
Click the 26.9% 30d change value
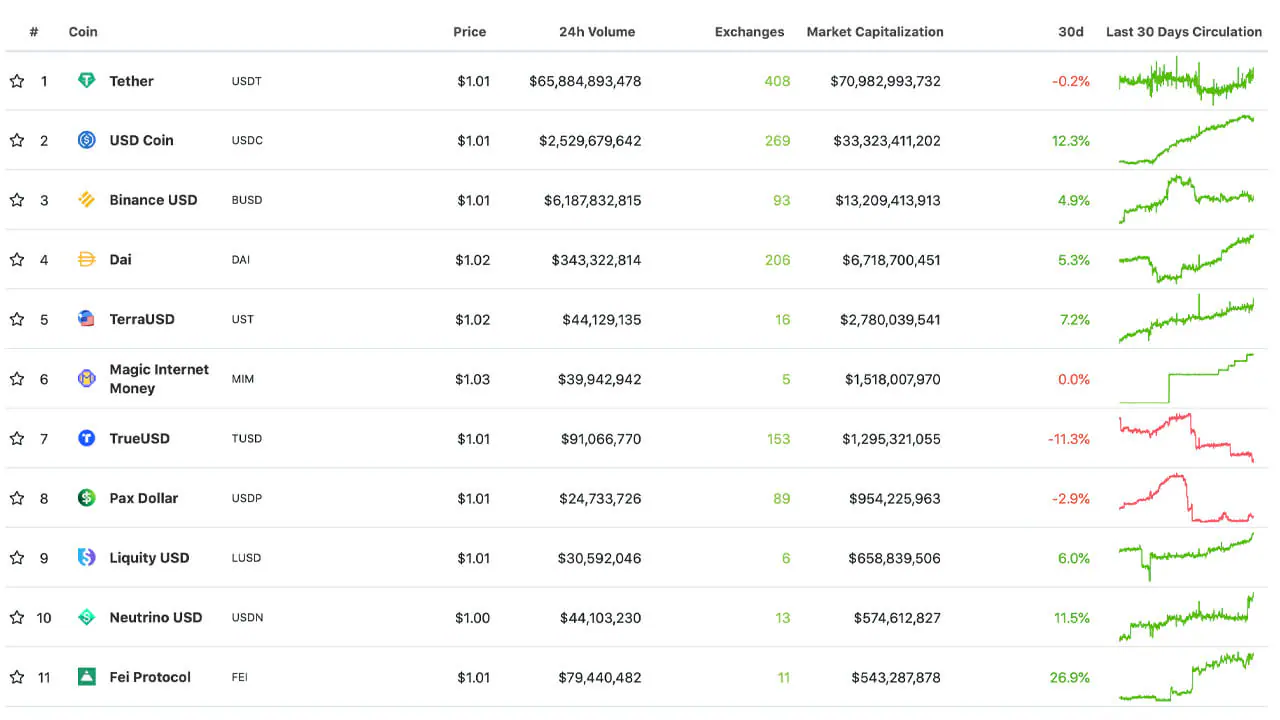click(x=1070, y=677)
